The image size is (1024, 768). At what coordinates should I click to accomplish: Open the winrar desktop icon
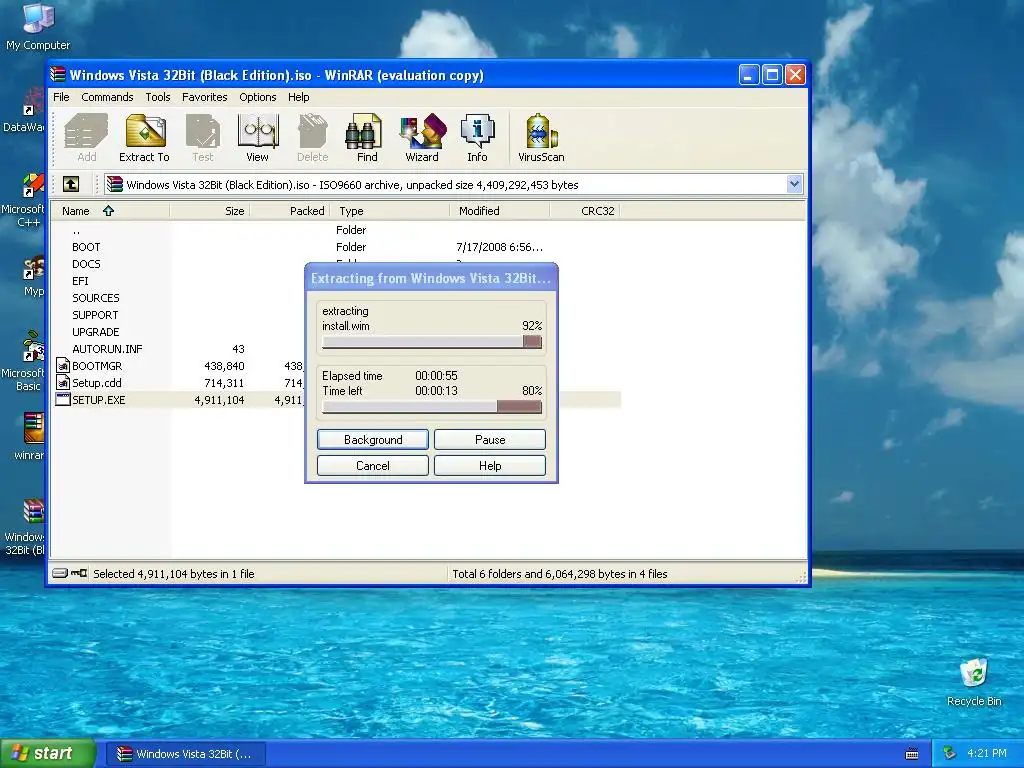coord(29,436)
